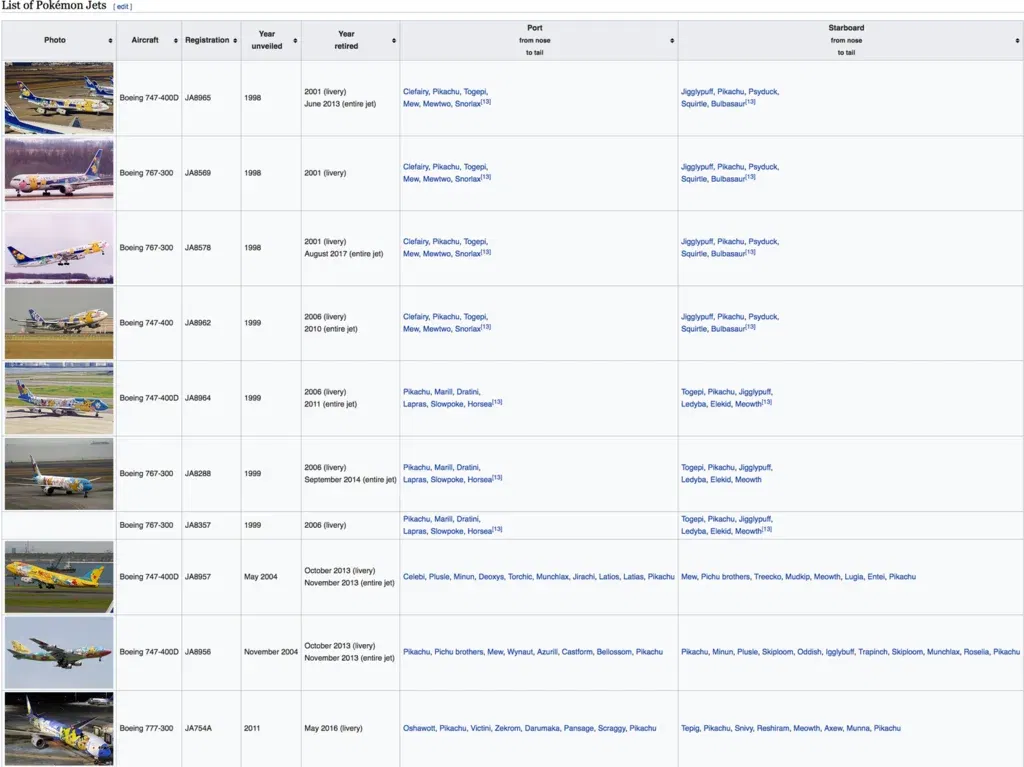Click Dratini in the JA8357 row

point(468,519)
